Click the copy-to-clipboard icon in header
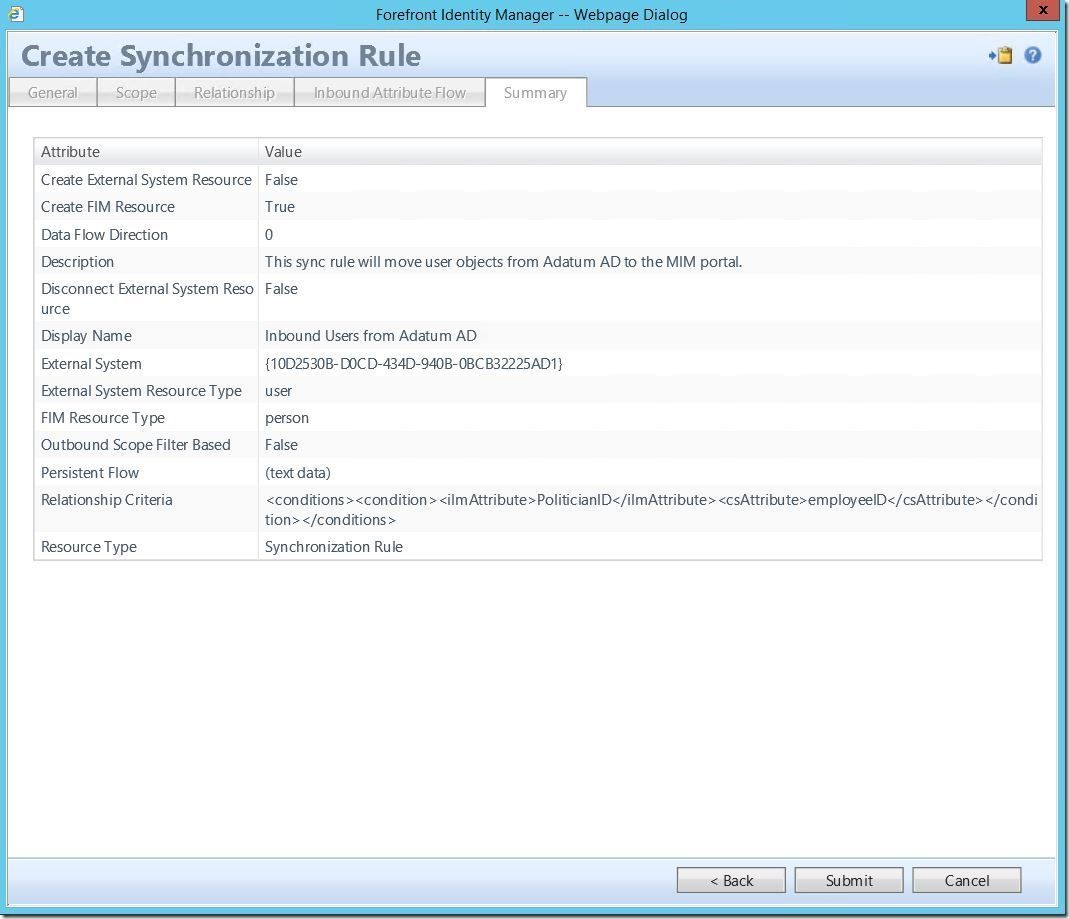 [1002, 56]
